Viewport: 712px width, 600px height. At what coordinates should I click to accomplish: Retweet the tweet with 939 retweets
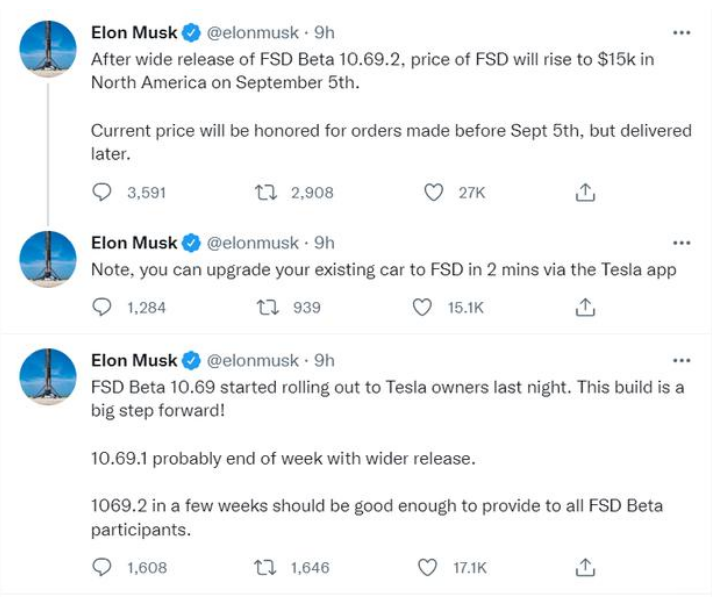(x=267, y=308)
